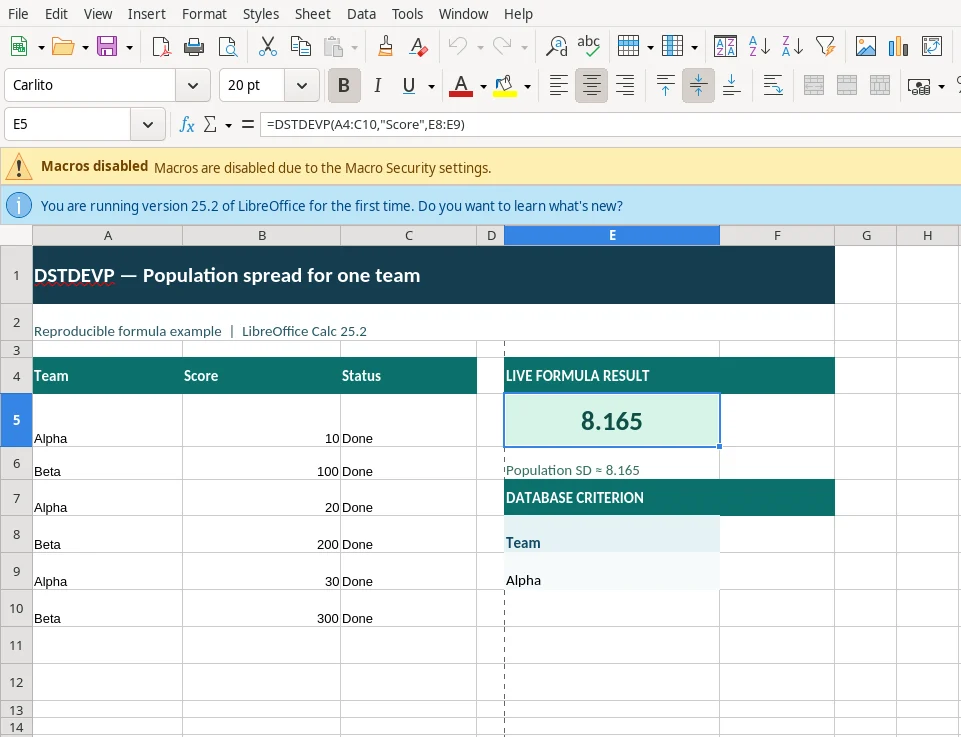
Task: Click the Formula equals icon
Action: click(248, 124)
